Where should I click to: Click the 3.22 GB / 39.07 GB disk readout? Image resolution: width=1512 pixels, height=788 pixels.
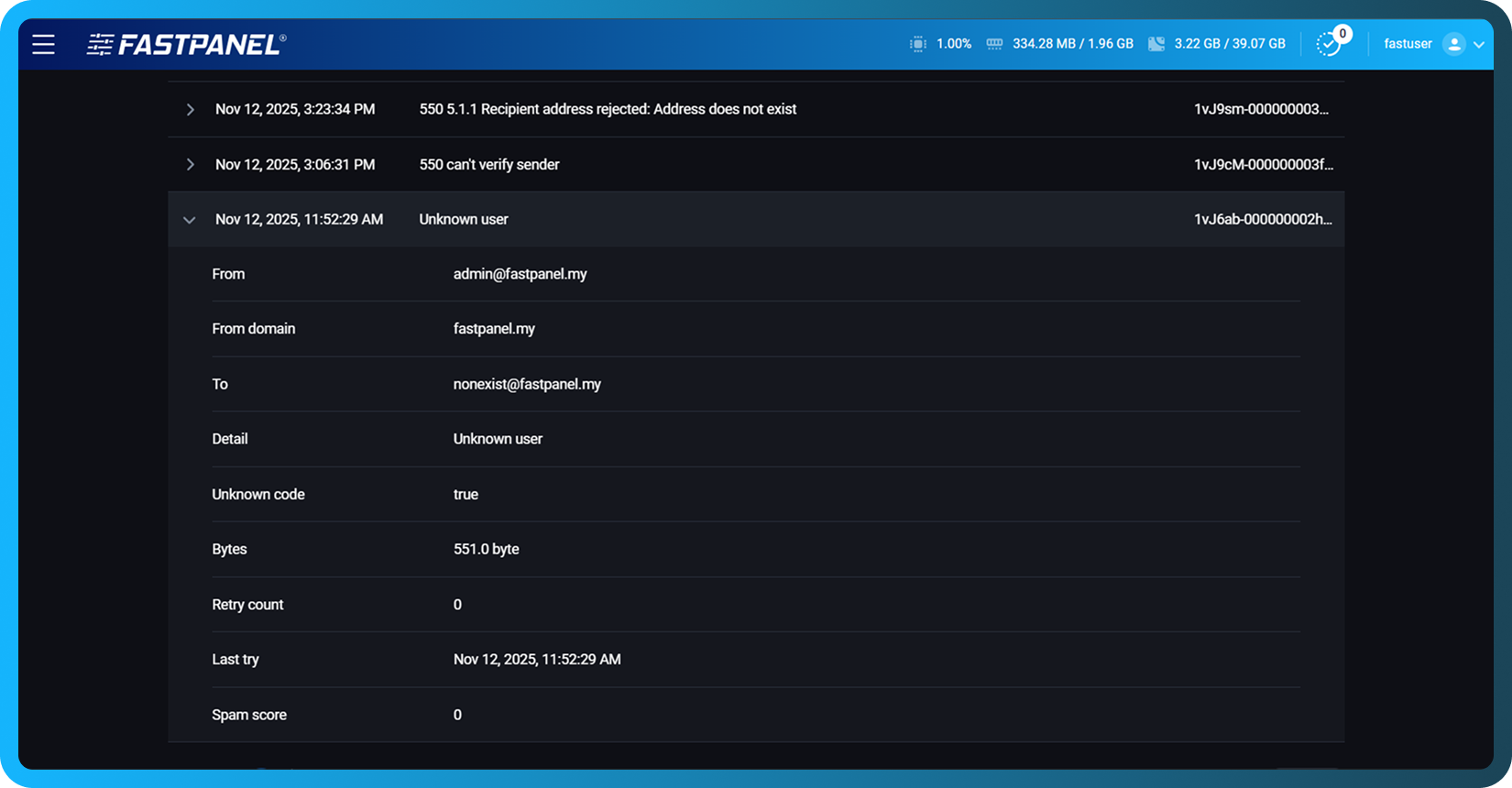click(x=1230, y=44)
